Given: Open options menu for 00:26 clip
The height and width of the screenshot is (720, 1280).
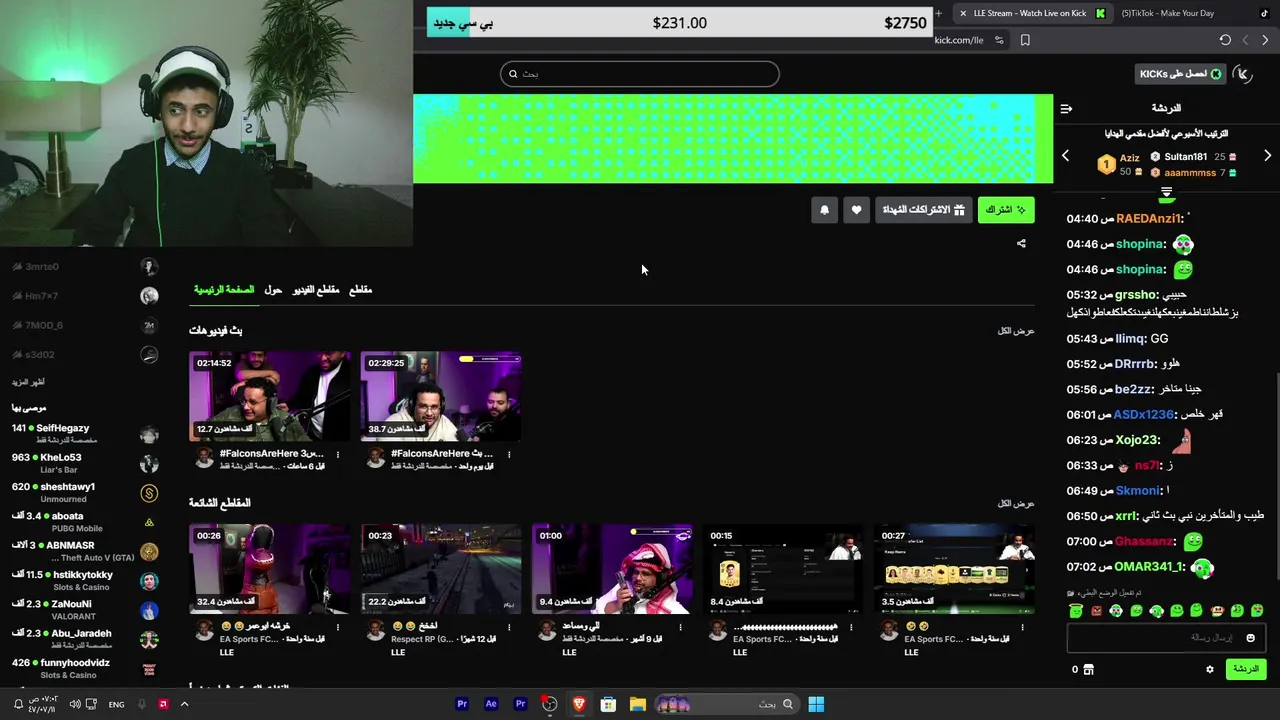Looking at the screenshot, I should coord(337,627).
